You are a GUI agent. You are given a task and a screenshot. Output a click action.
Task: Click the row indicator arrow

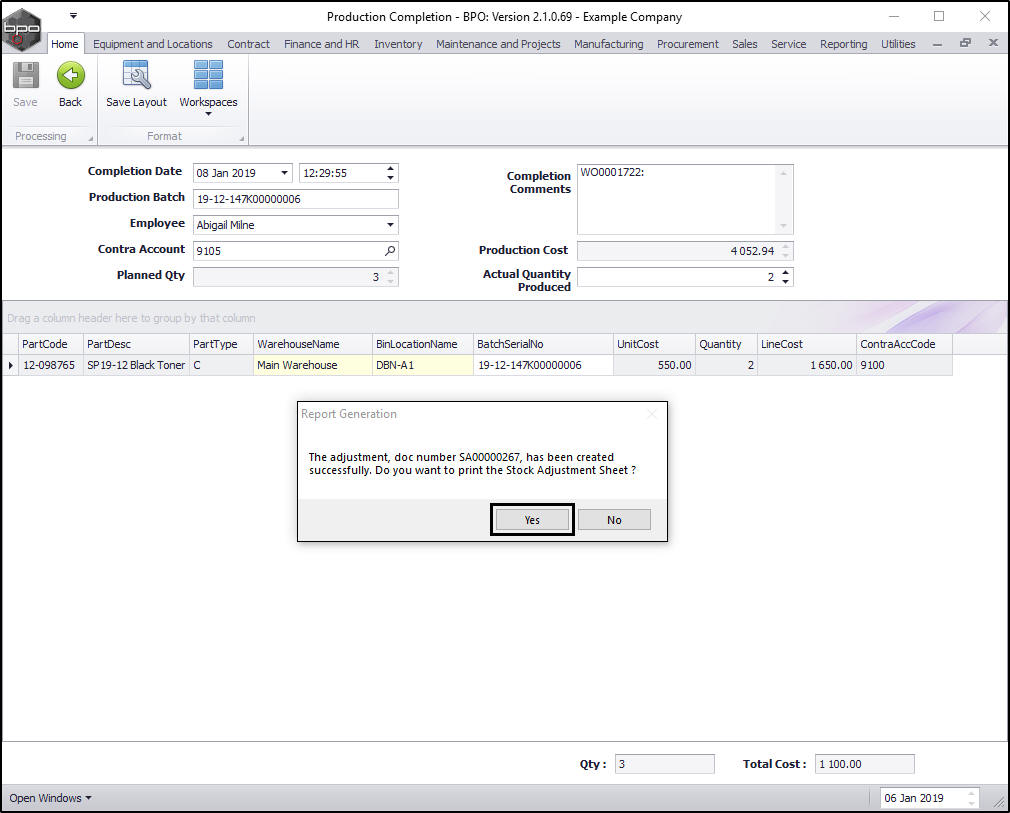pyautogui.click(x=10, y=365)
